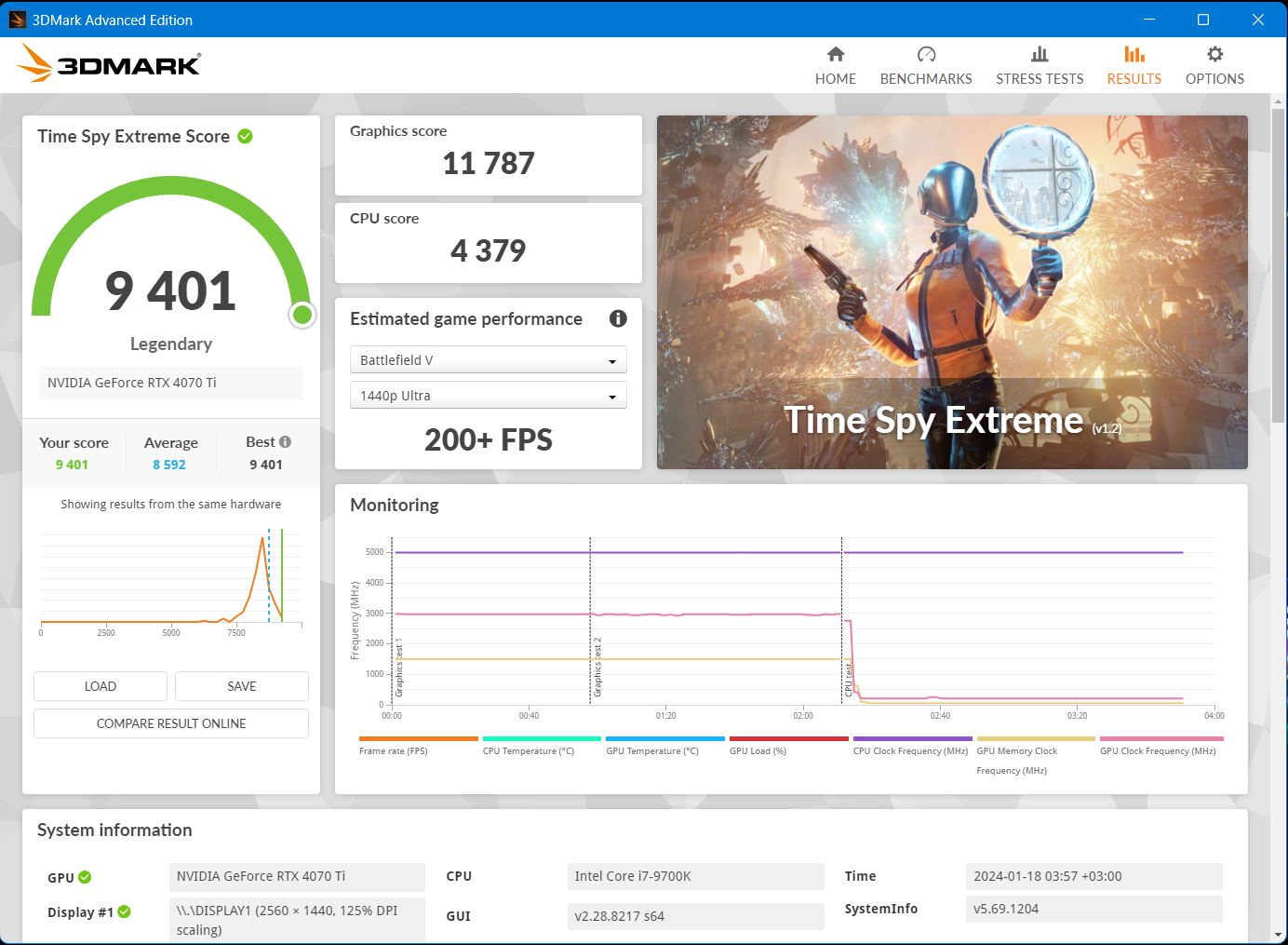Toggle the GPU Memory Clock Frequency legend swatch

[1036, 739]
